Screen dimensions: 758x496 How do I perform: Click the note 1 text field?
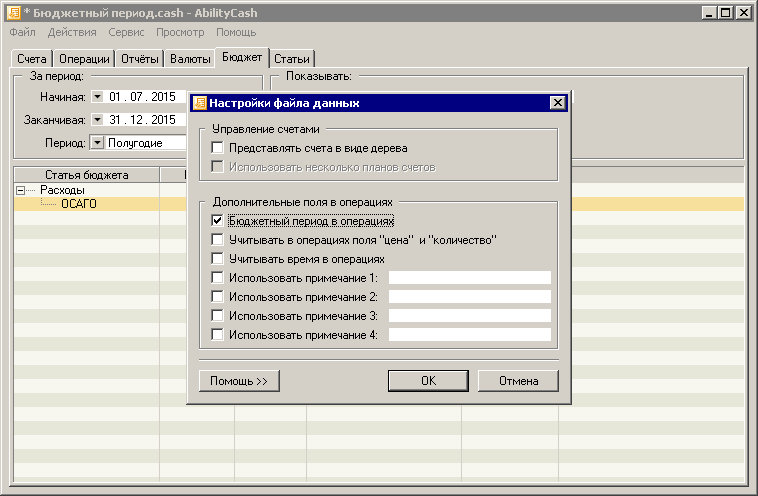tap(470, 278)
